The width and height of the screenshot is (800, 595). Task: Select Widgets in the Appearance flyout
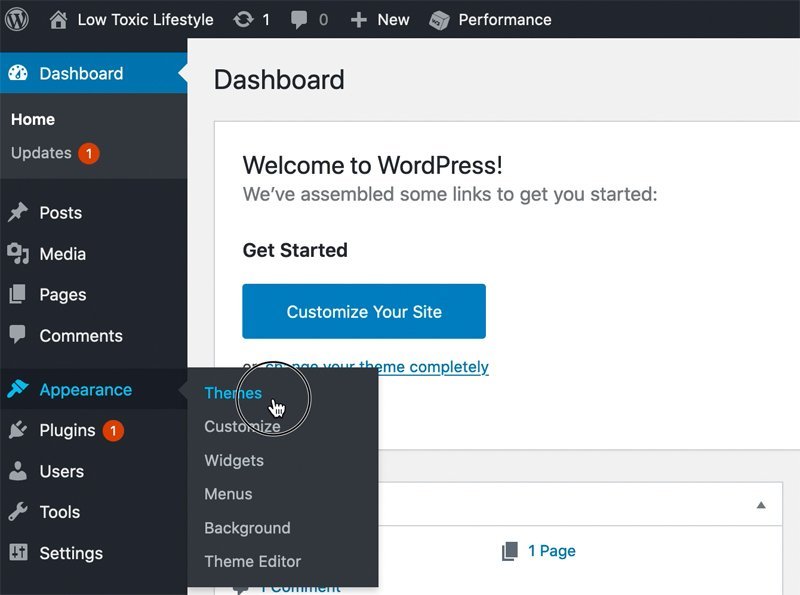(234, 460)
